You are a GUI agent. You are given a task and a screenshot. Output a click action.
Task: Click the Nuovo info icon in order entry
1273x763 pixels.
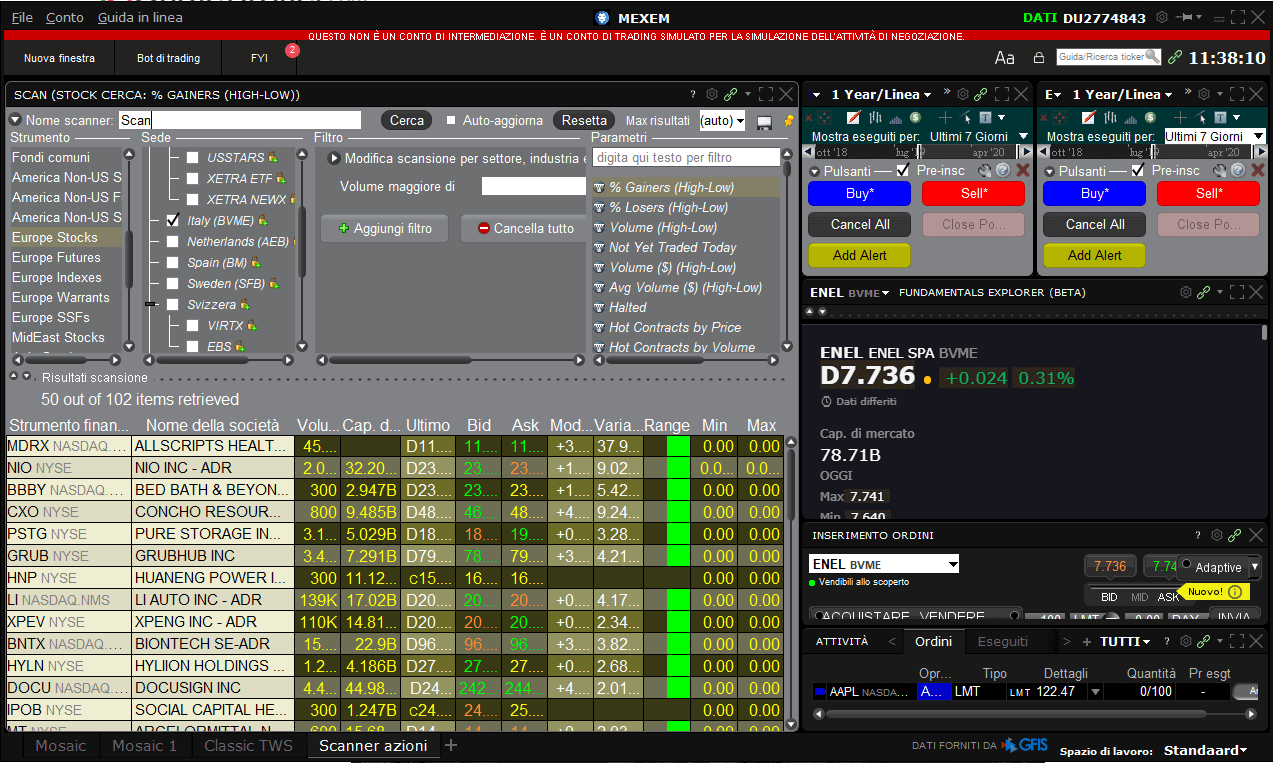pos(1236,592)
